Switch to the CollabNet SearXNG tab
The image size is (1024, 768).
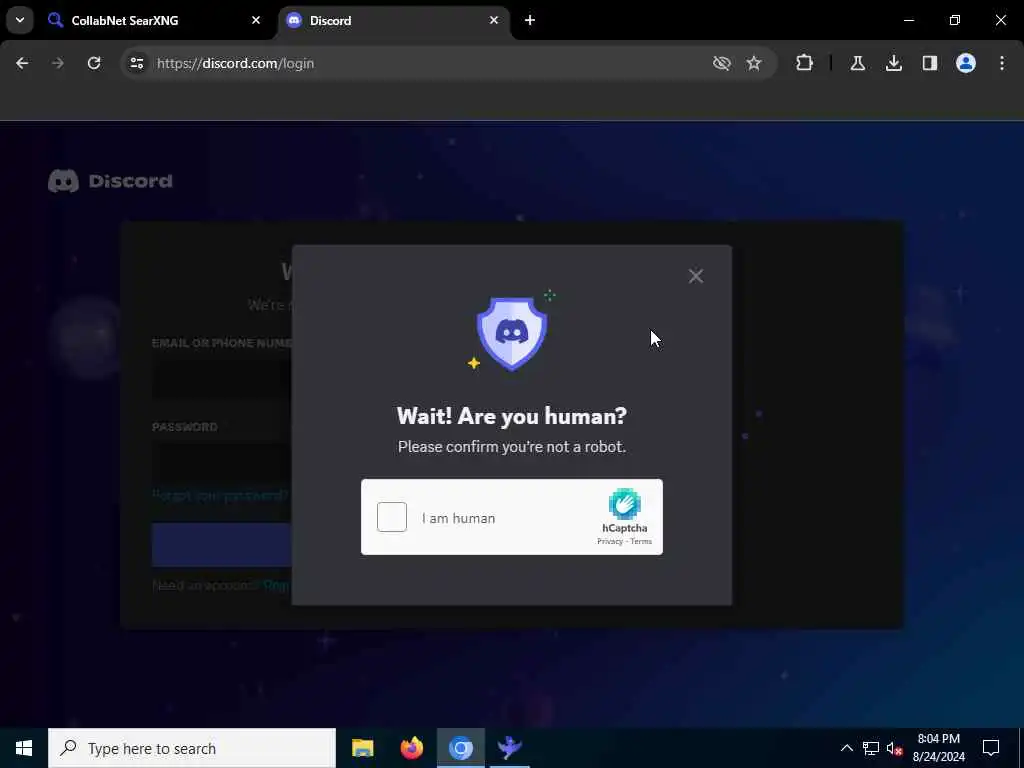tap(154, 20)
